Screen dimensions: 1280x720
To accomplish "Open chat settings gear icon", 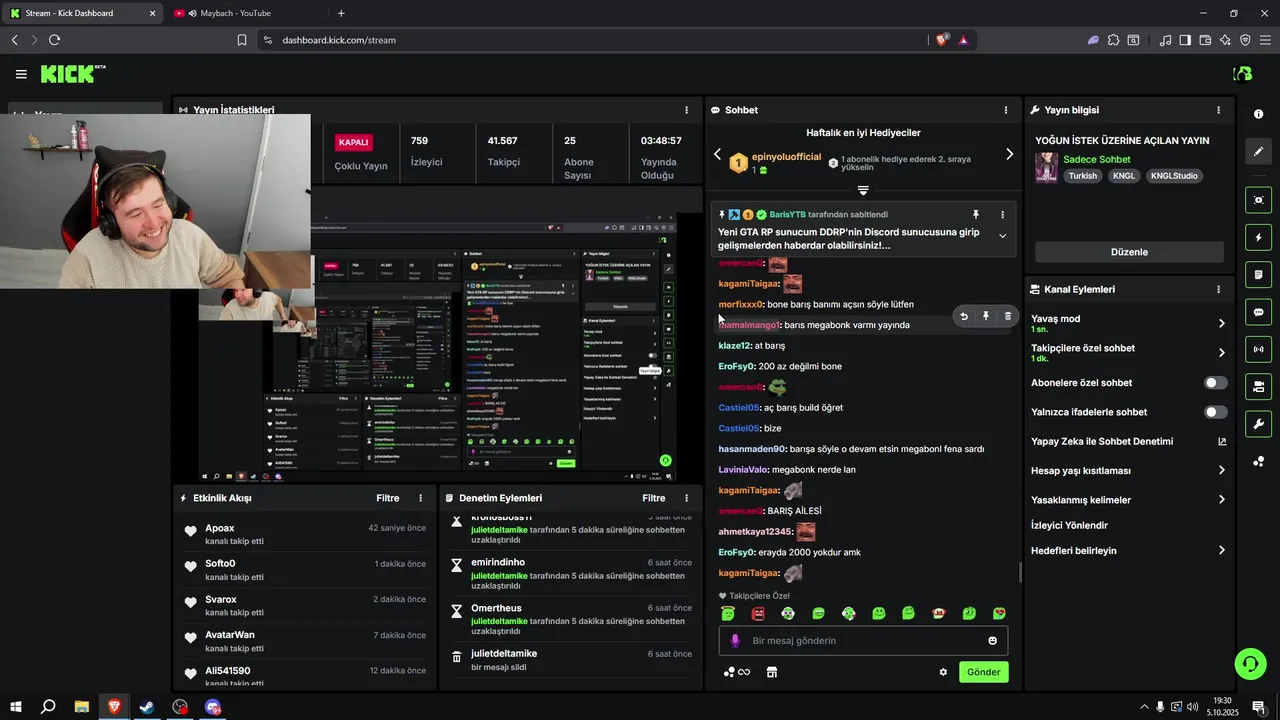I will [943, 672].
